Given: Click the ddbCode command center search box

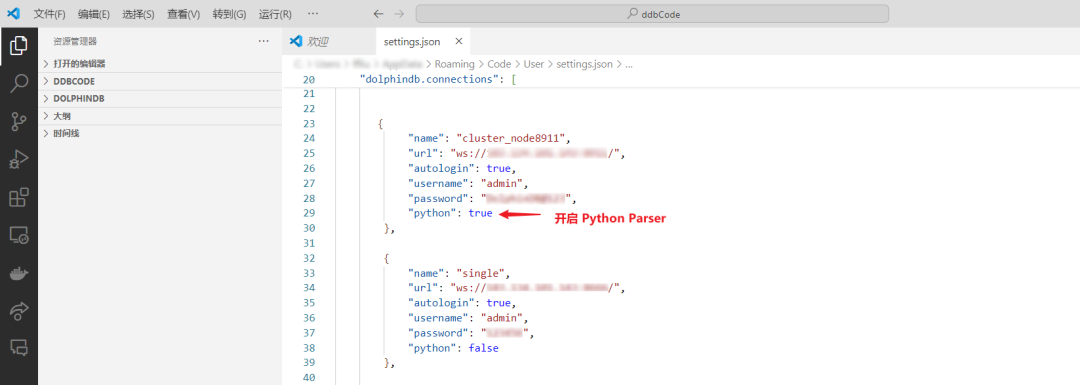Looking at the screenshot, I should (652, 14).
